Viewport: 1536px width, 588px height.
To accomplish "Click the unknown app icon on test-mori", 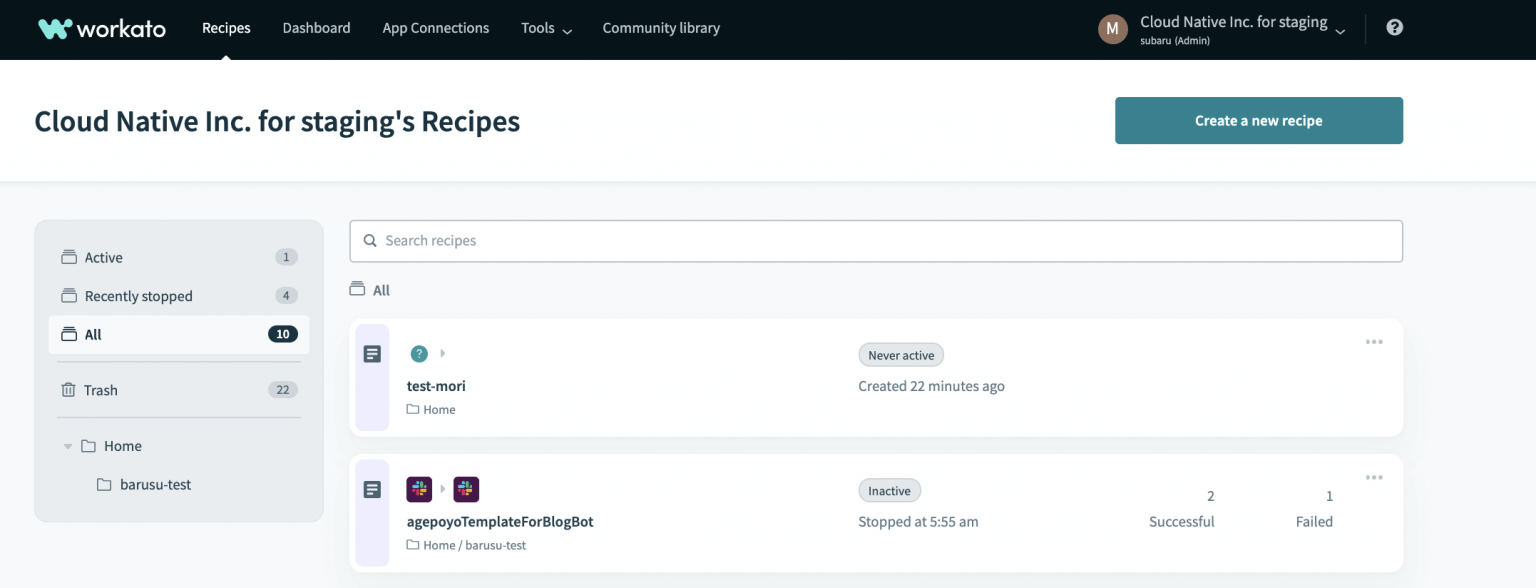I will point(419,353).
